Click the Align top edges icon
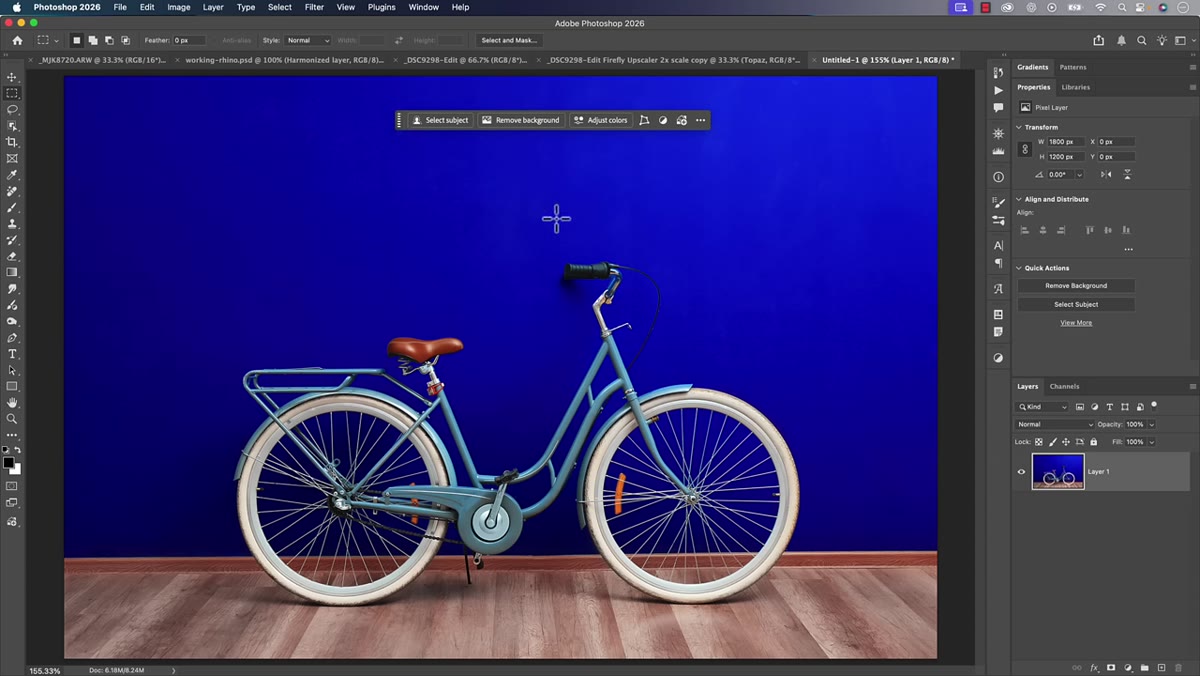This screenshot has height=676, width=1200. (1090, 230)
